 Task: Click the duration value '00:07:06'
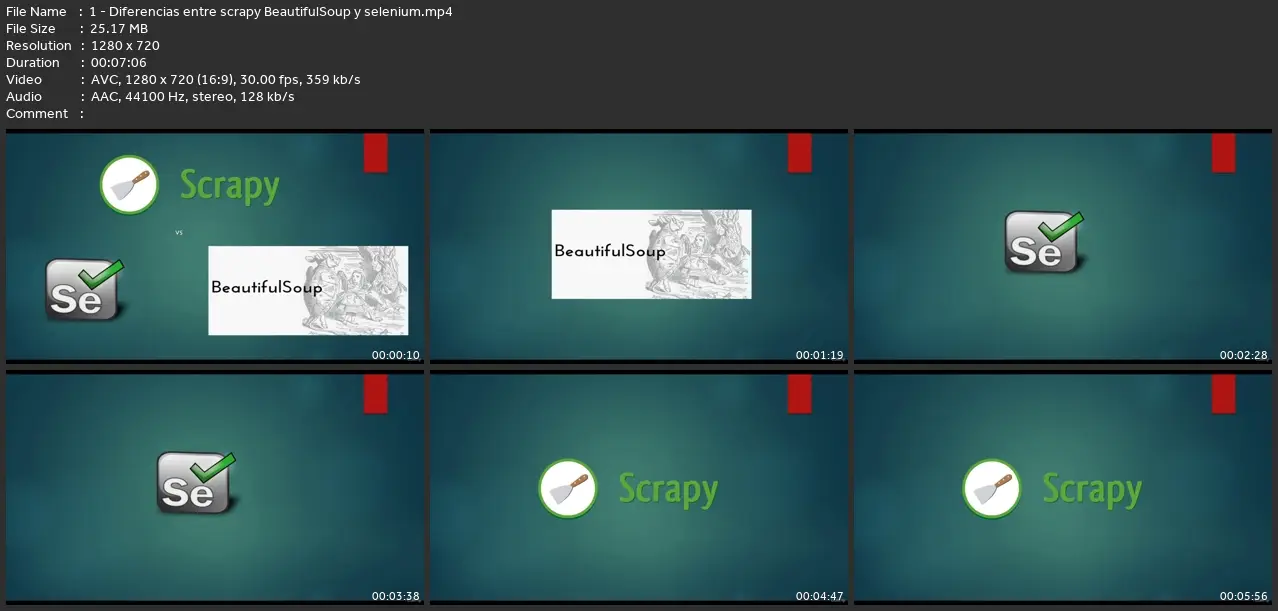click(x=119, y=63)
